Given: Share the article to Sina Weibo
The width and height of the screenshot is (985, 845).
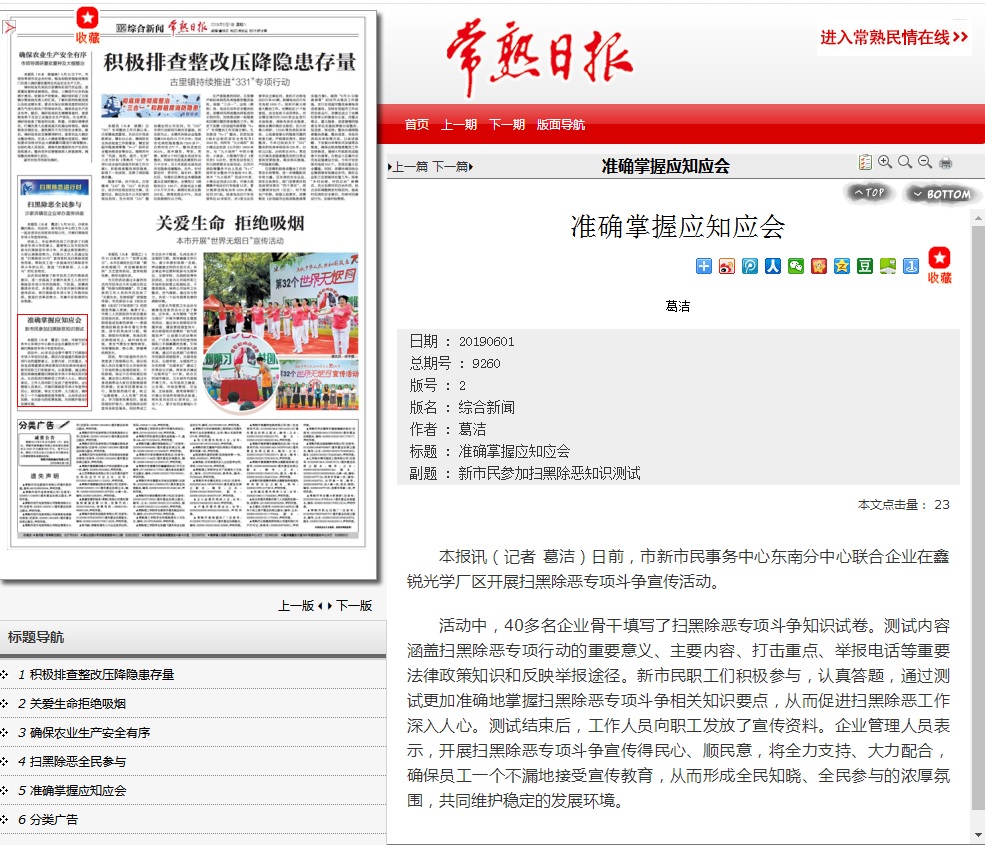Looking at the screenshot, I should pos(727,266).
